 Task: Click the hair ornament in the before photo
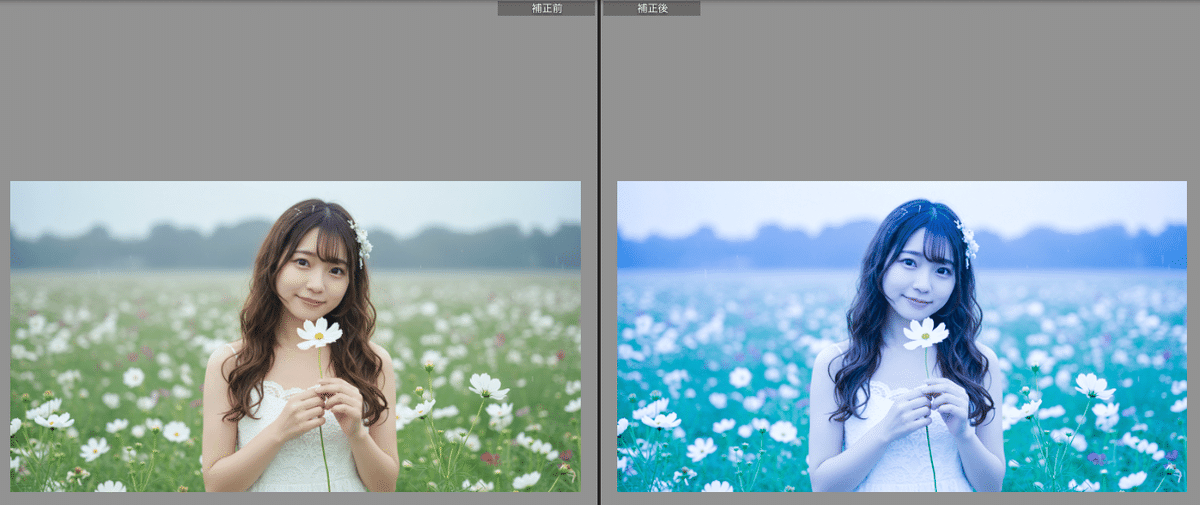click(x=361, y=240)
